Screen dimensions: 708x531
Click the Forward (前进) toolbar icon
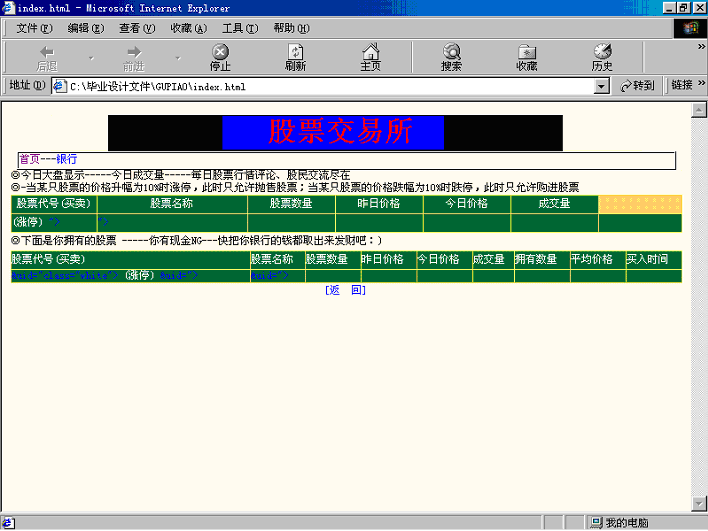(133, 56)
